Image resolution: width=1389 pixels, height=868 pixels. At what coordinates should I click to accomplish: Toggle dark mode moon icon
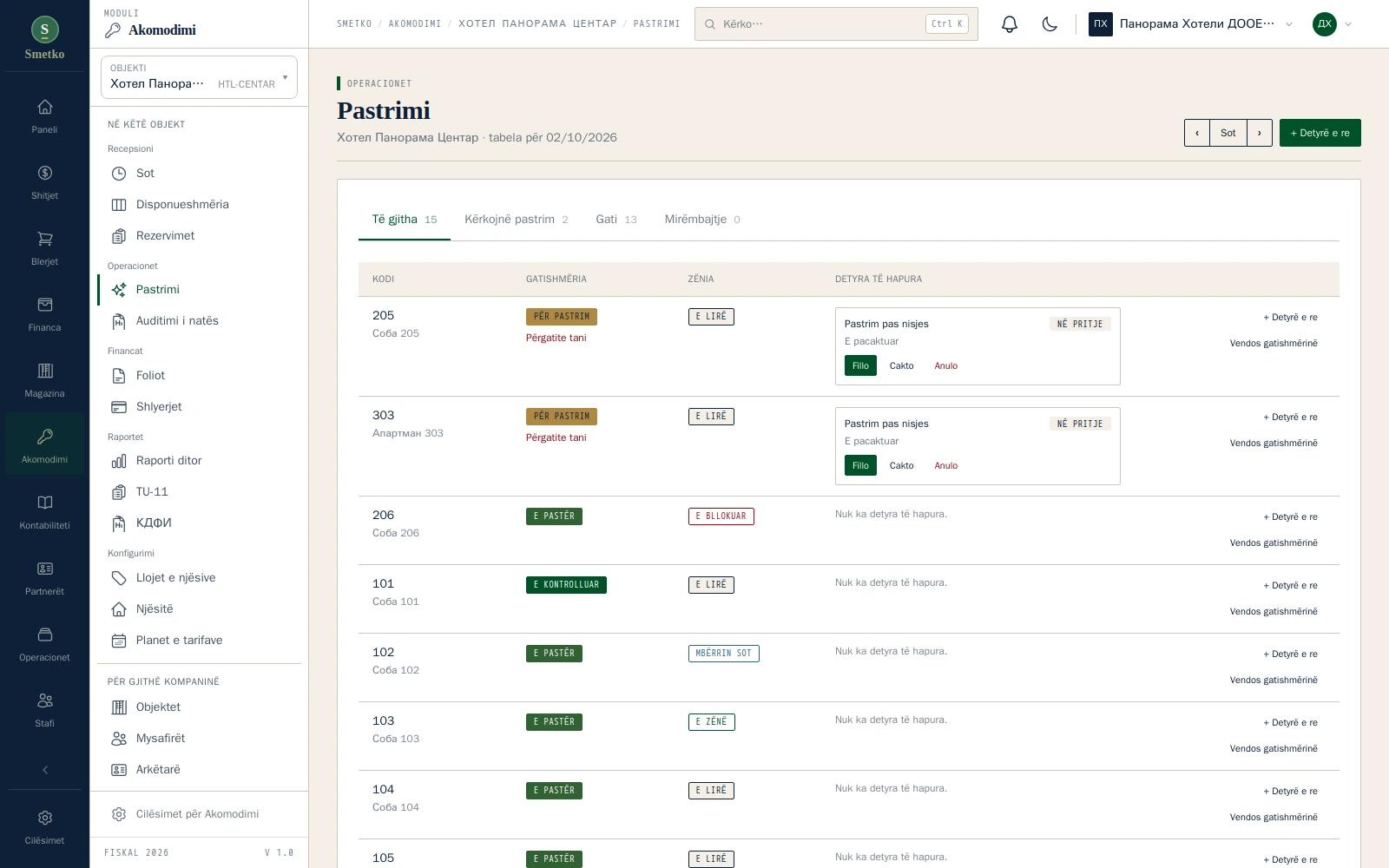pyautogui.click(x=1050, y=24)
